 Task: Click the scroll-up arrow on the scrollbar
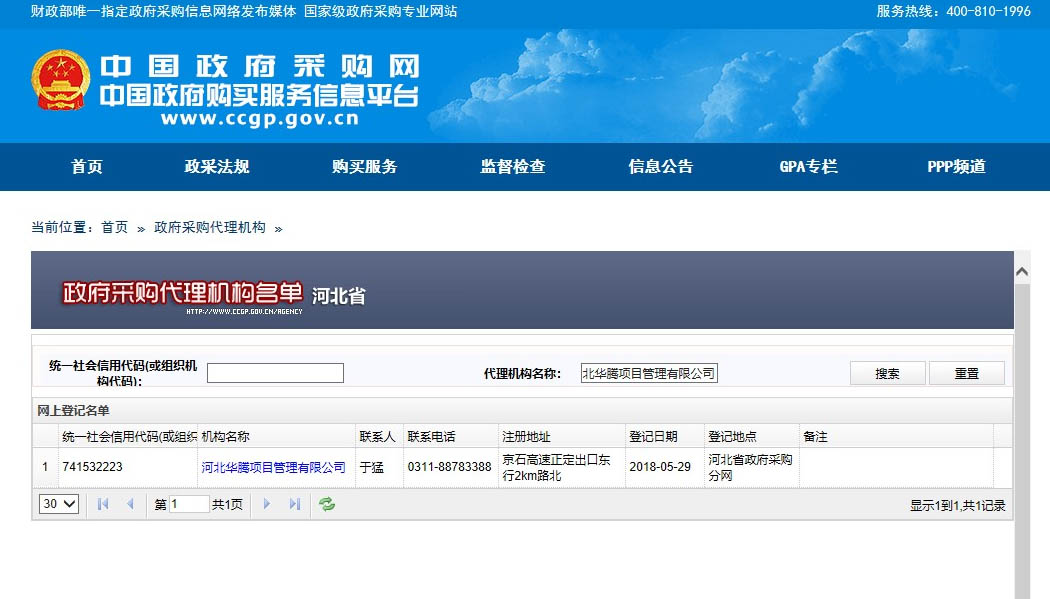[x=1022, y=271]
